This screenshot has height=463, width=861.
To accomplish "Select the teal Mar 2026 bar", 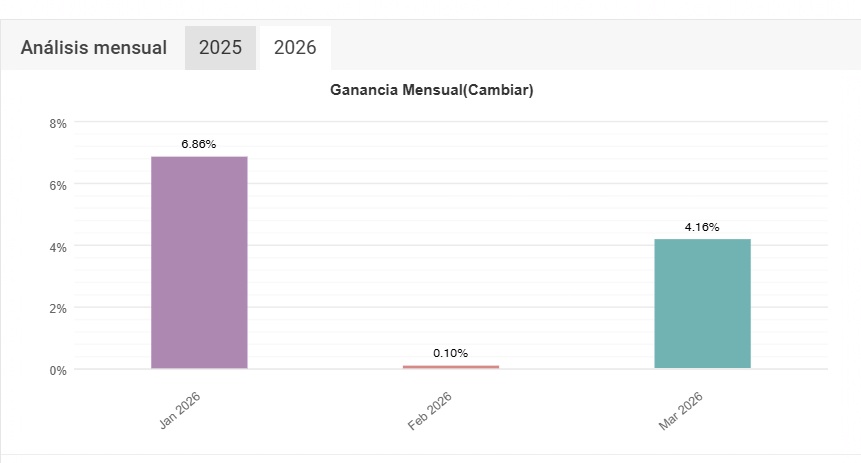I will [702, 304].
